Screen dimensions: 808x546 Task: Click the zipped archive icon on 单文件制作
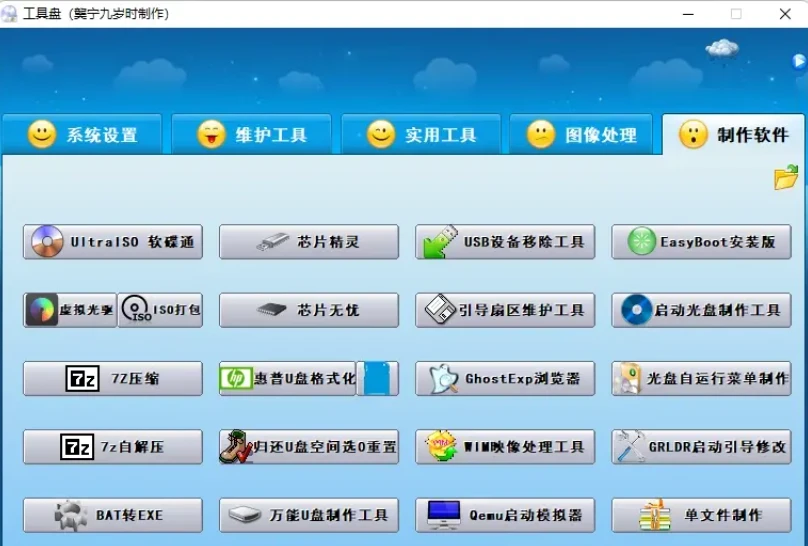(x=655, y=515)
